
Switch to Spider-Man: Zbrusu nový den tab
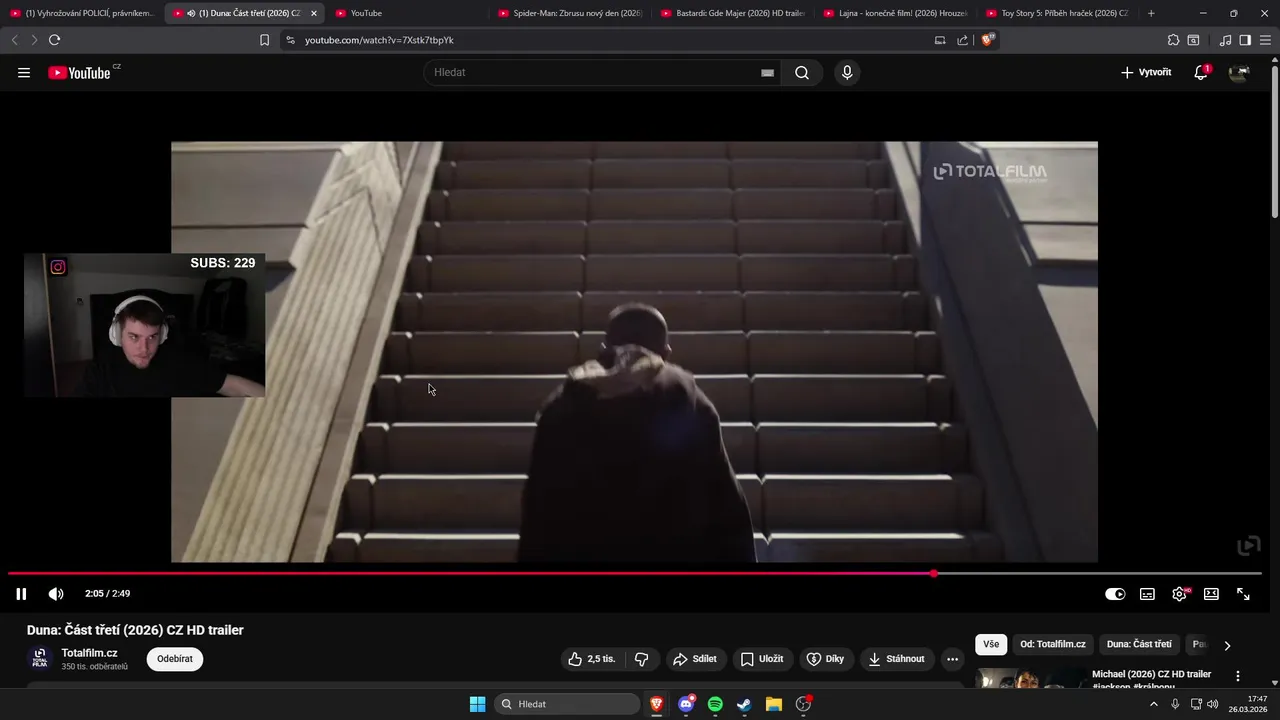[x=572, y=13]
